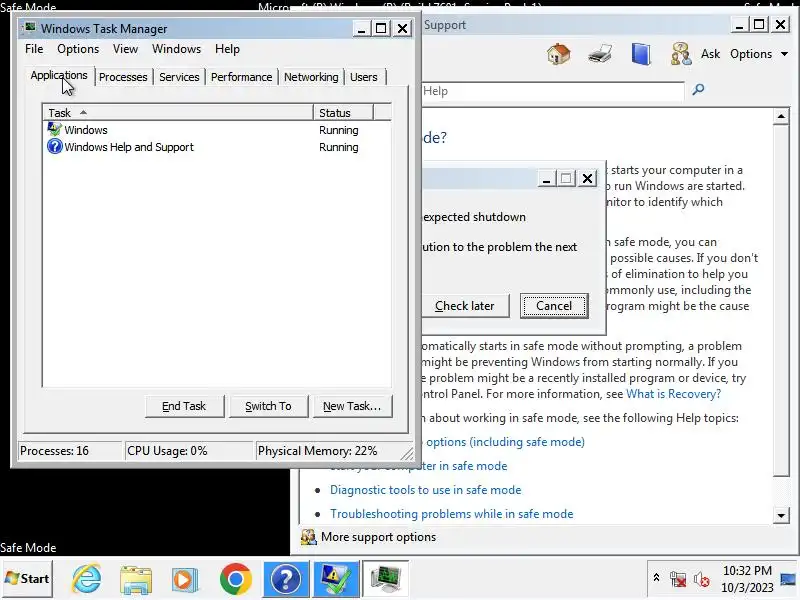This screenshot has width=800, height=600.
Task: Select the Applications tab
Action: [x=59, y=76]
